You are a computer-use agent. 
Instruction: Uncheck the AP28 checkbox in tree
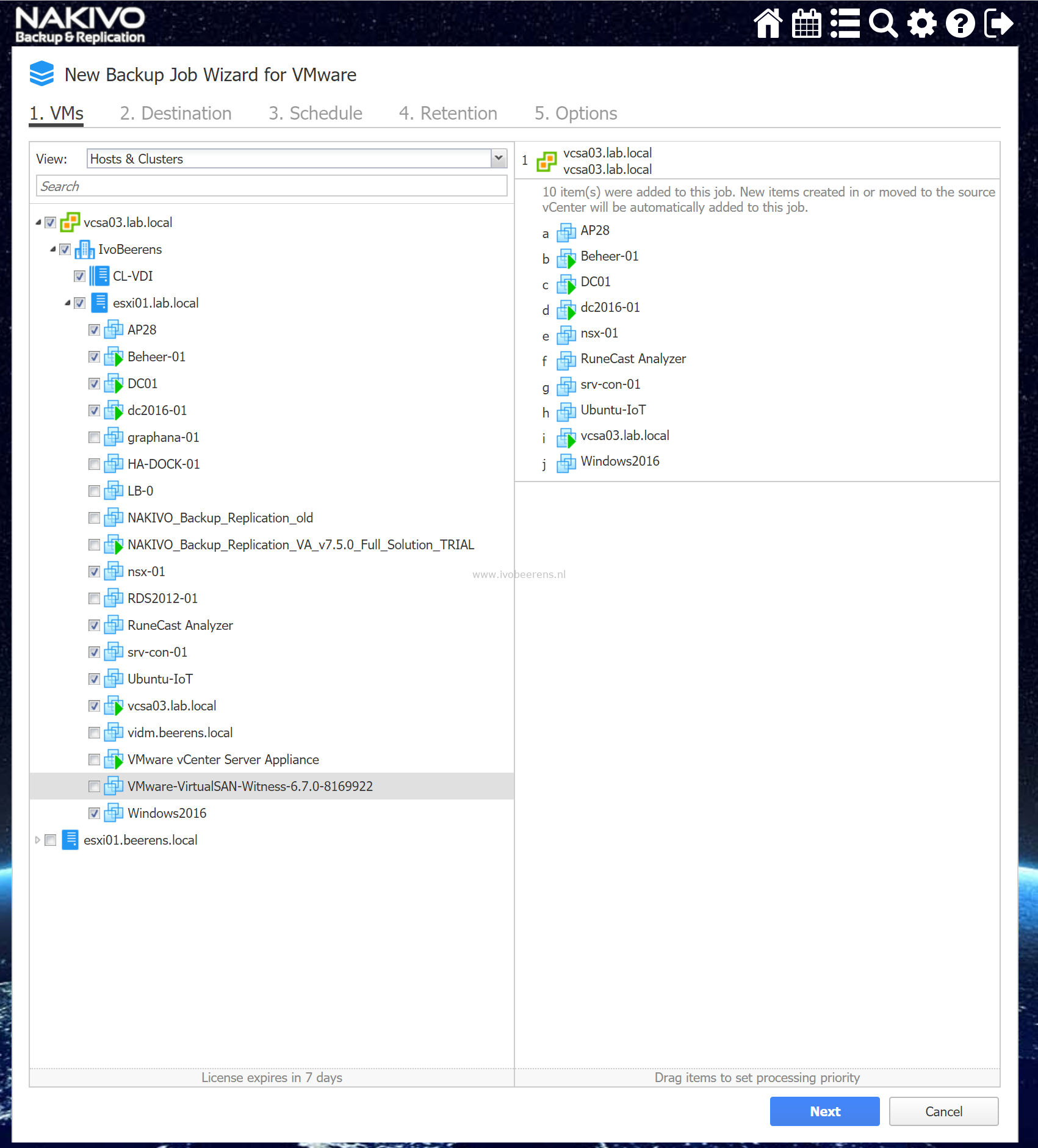(94, 330)
